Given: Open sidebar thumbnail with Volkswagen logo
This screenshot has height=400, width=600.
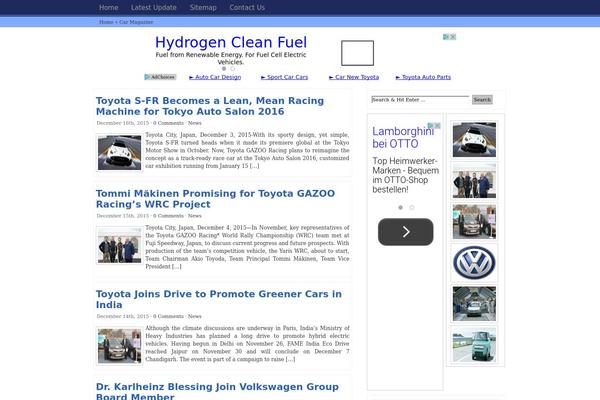Looking at the screenshot, I should pyautogui.click(x=474, y=263).
